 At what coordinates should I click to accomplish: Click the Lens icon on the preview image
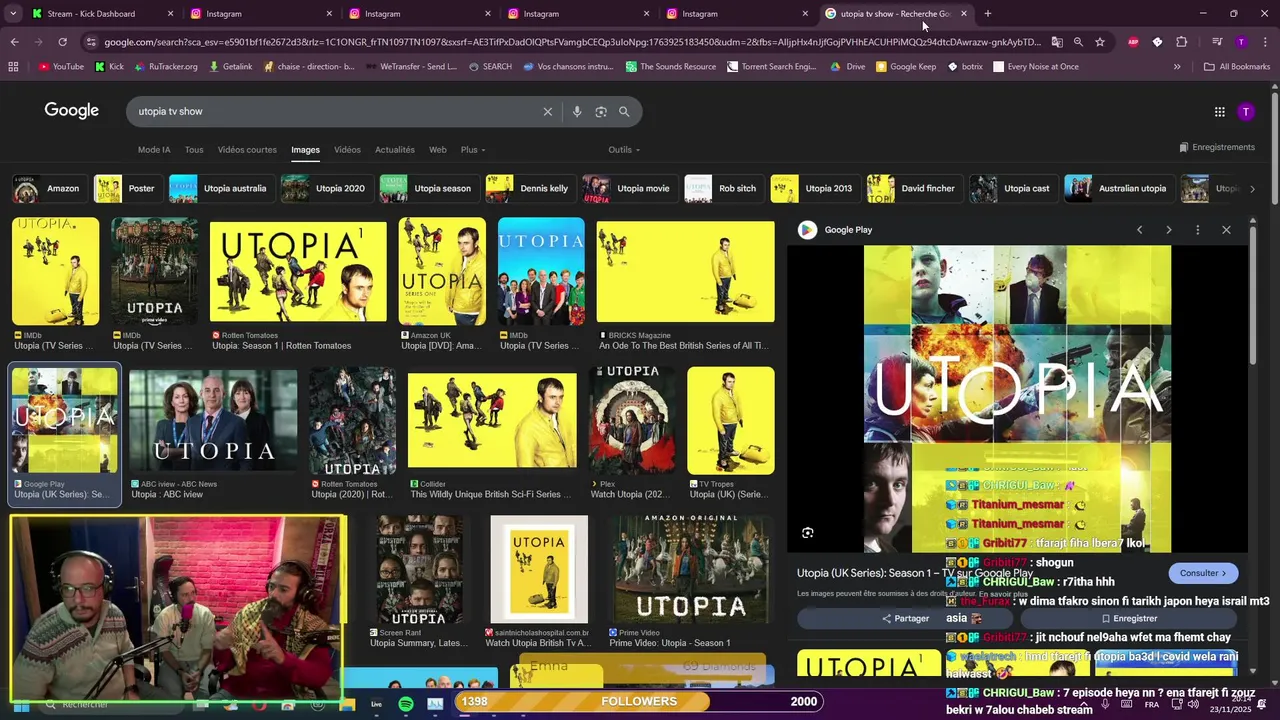[808, 533]
